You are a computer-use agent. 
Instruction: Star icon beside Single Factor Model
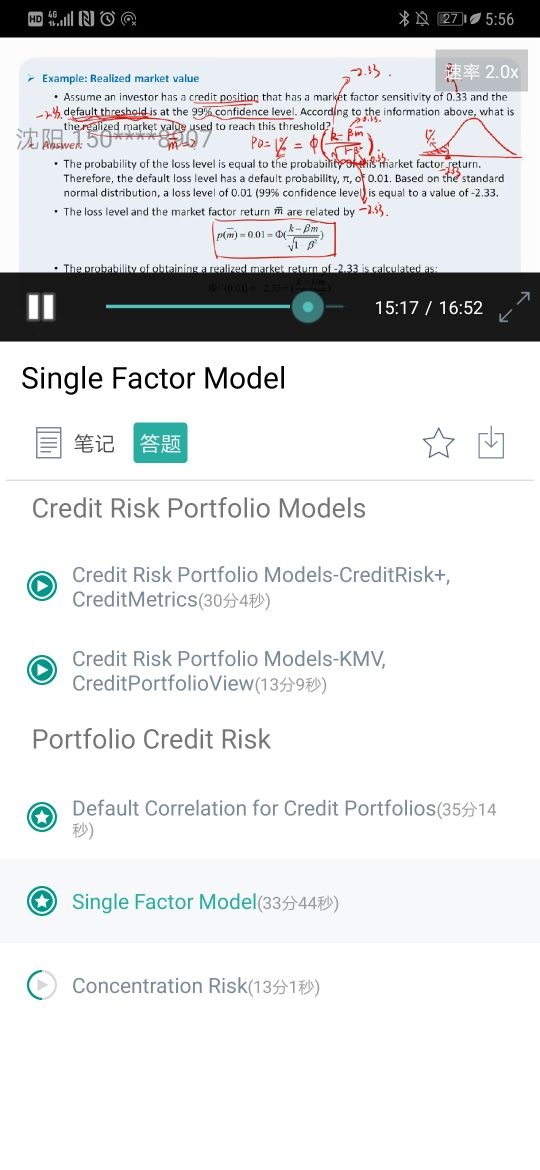[x=42, y=901]
